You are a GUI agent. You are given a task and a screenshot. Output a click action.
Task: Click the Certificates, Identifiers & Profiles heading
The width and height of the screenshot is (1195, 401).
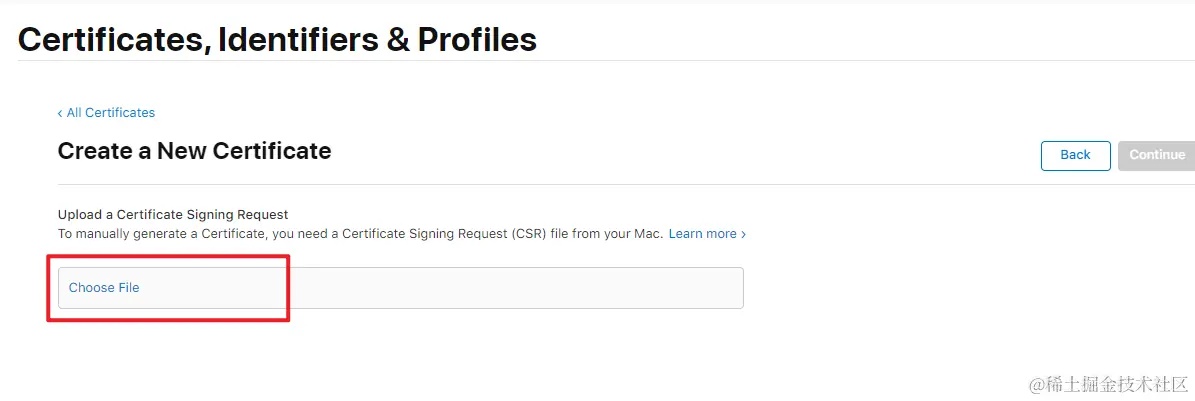(x=277, y=39)
